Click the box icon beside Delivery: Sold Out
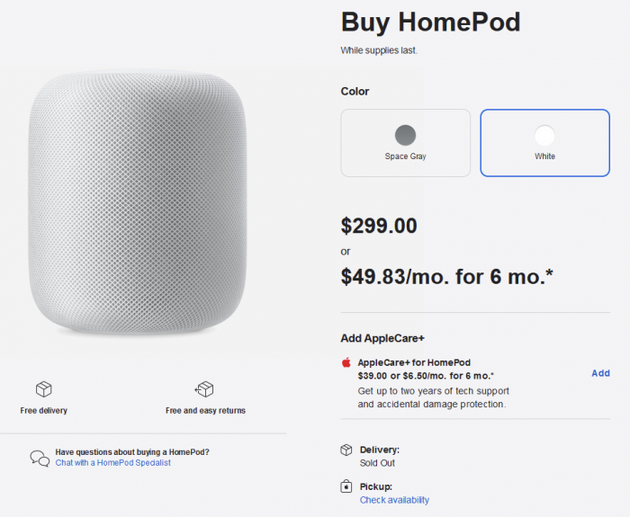This screenshot has height=517, width=630. tap(346, 450)
